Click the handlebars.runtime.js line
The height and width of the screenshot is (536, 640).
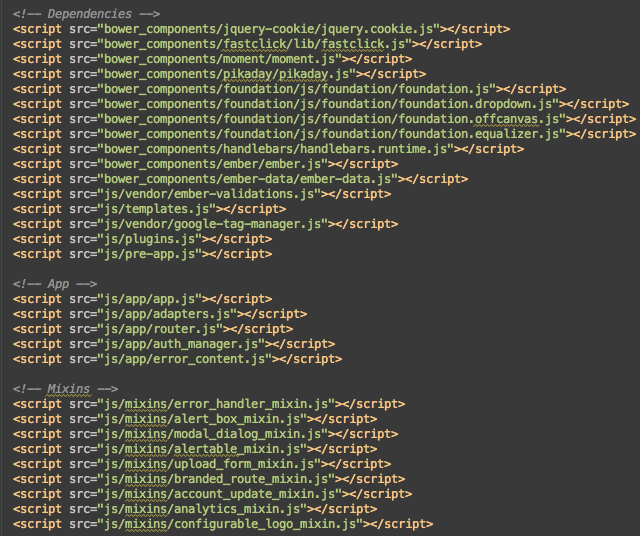tap(268, 149)
